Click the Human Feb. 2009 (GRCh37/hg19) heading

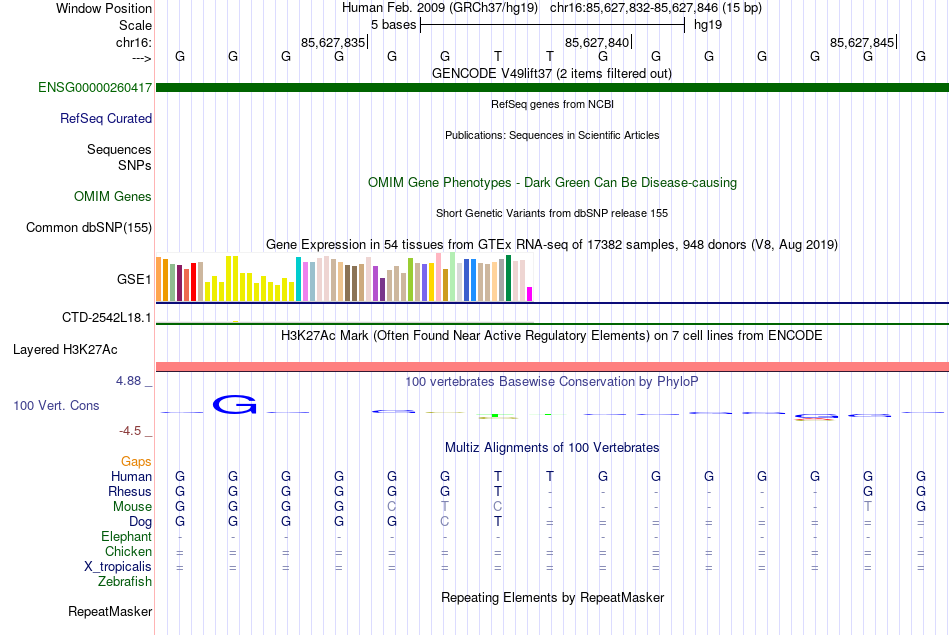click(440, 8)
